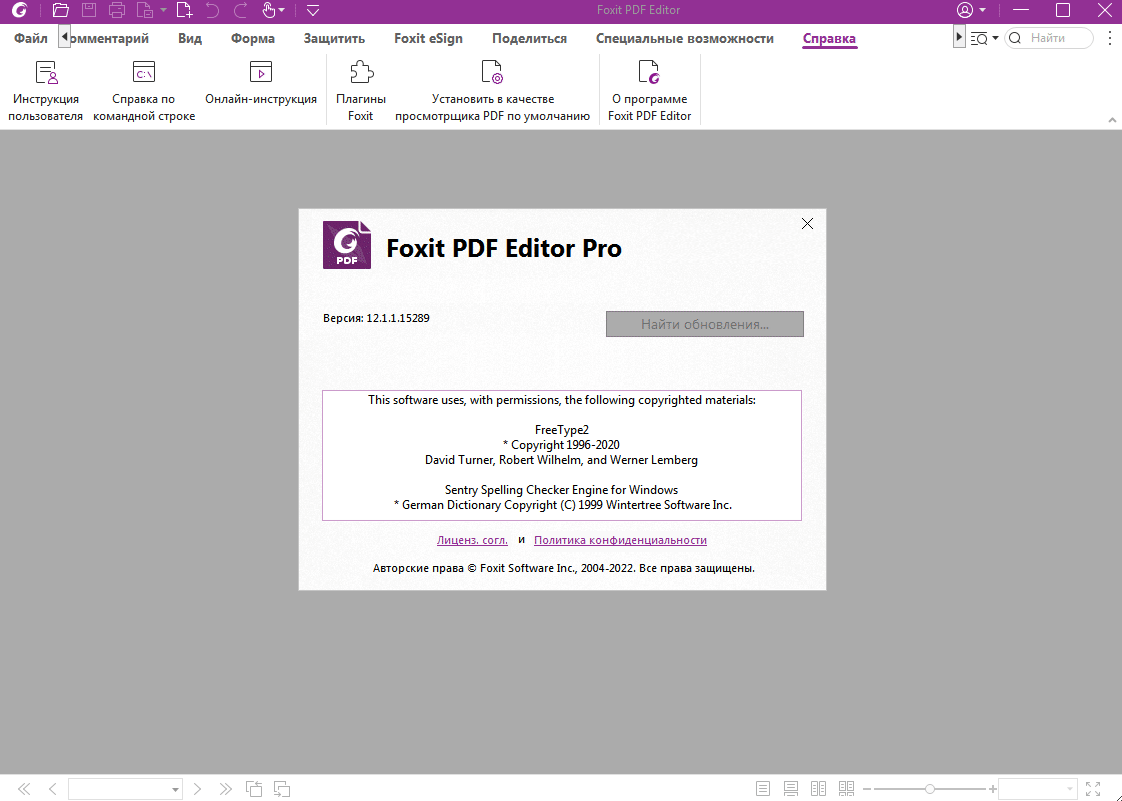Click the tell-me command search icon
The width and height of the screenshot is (1122, 801).
(979, 39)
